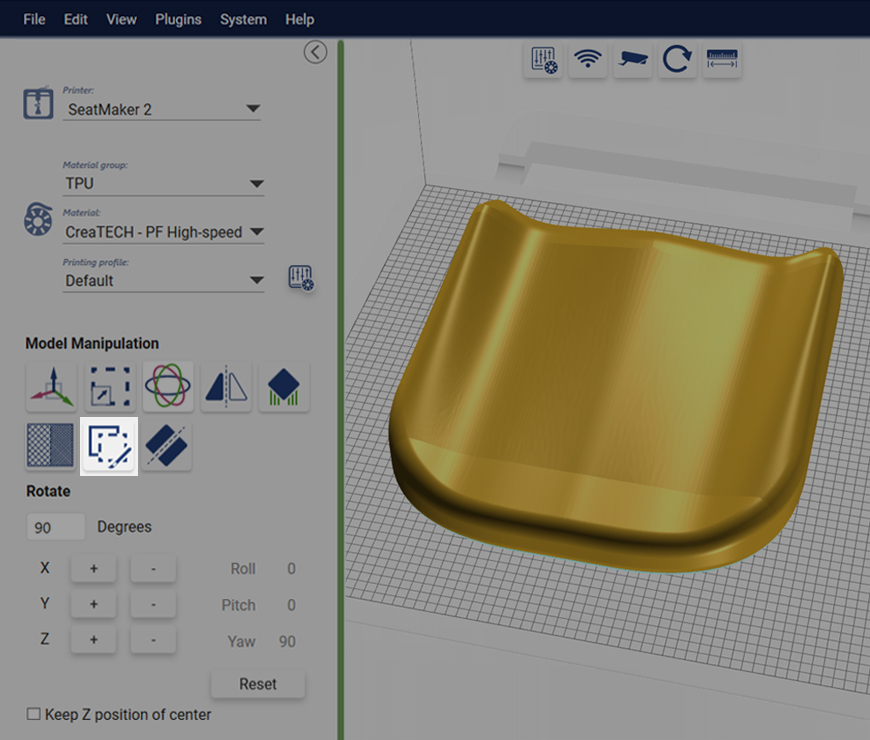Viewport: 870px width, 740px height.
Task: Click the Pitch value 0
Action: (291, 605)
